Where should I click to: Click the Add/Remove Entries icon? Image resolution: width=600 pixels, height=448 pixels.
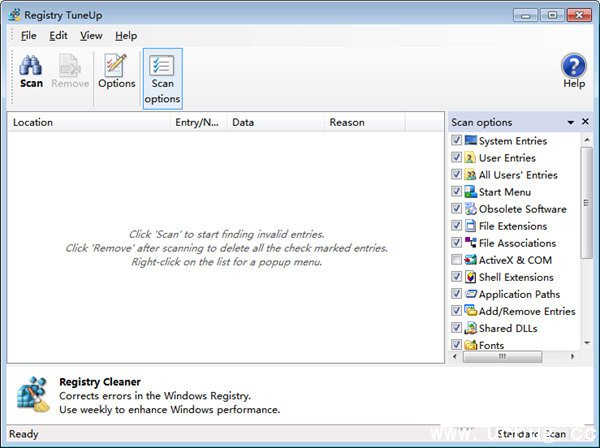pos(470,310)
